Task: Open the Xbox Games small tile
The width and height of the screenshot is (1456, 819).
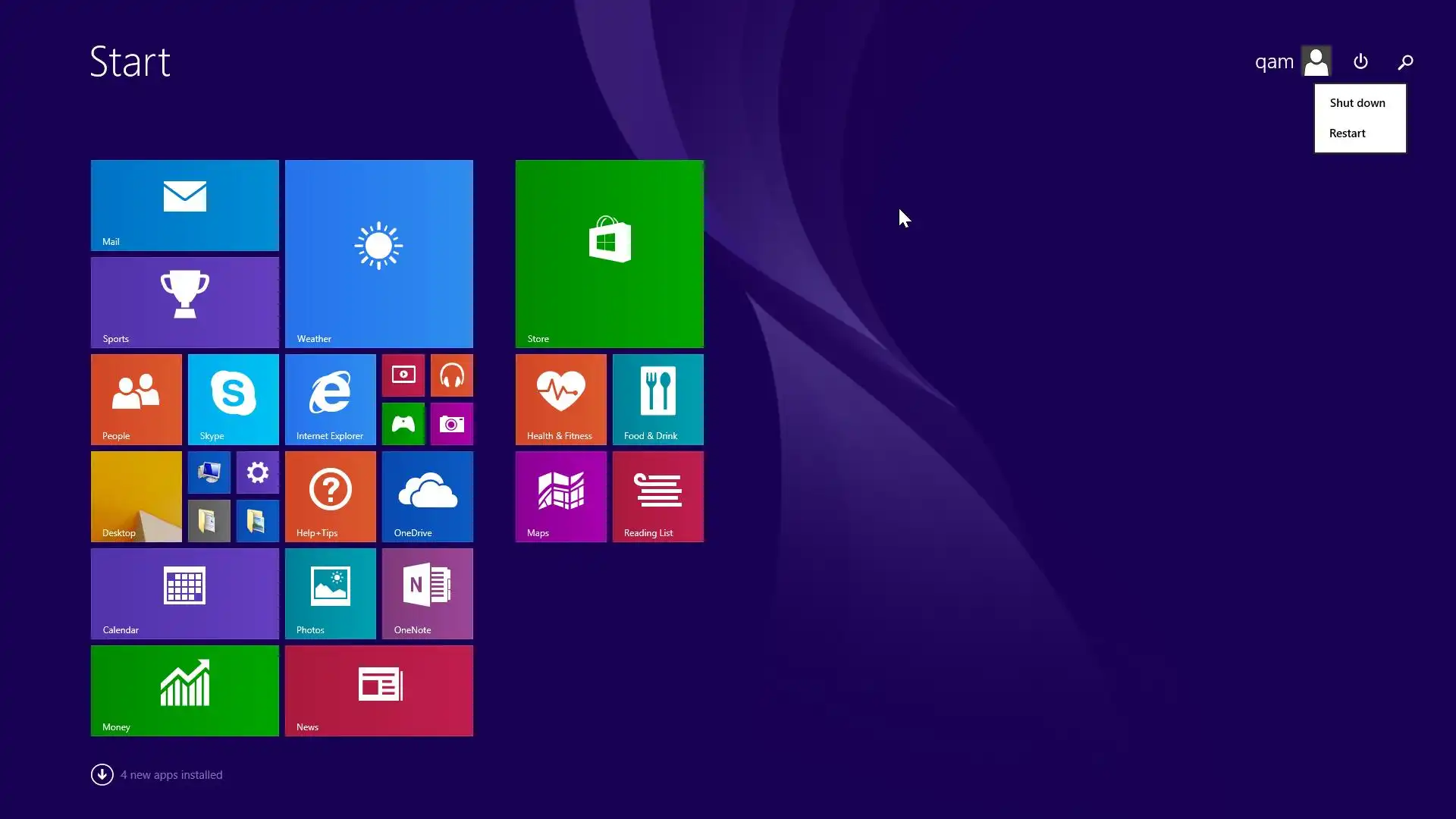Action: pos(403,423)
